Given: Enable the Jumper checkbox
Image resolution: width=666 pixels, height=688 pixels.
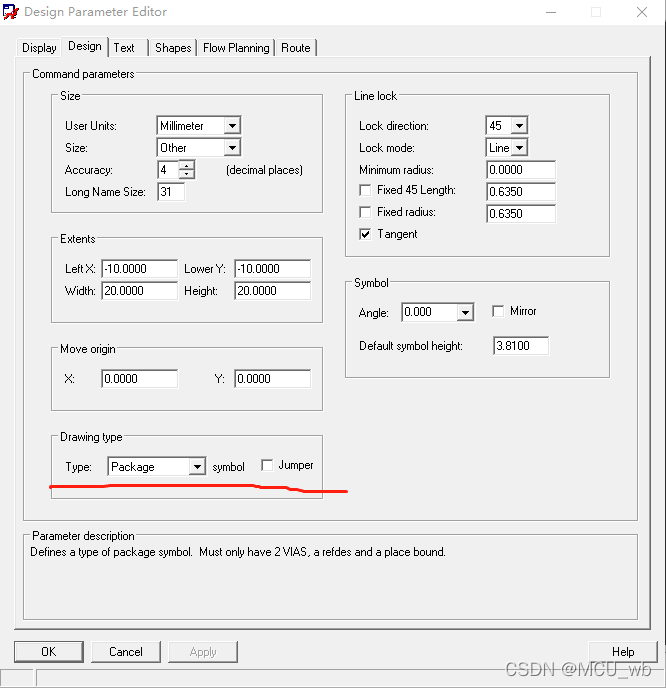Looking at the screenshot, I should pos(267,465).
